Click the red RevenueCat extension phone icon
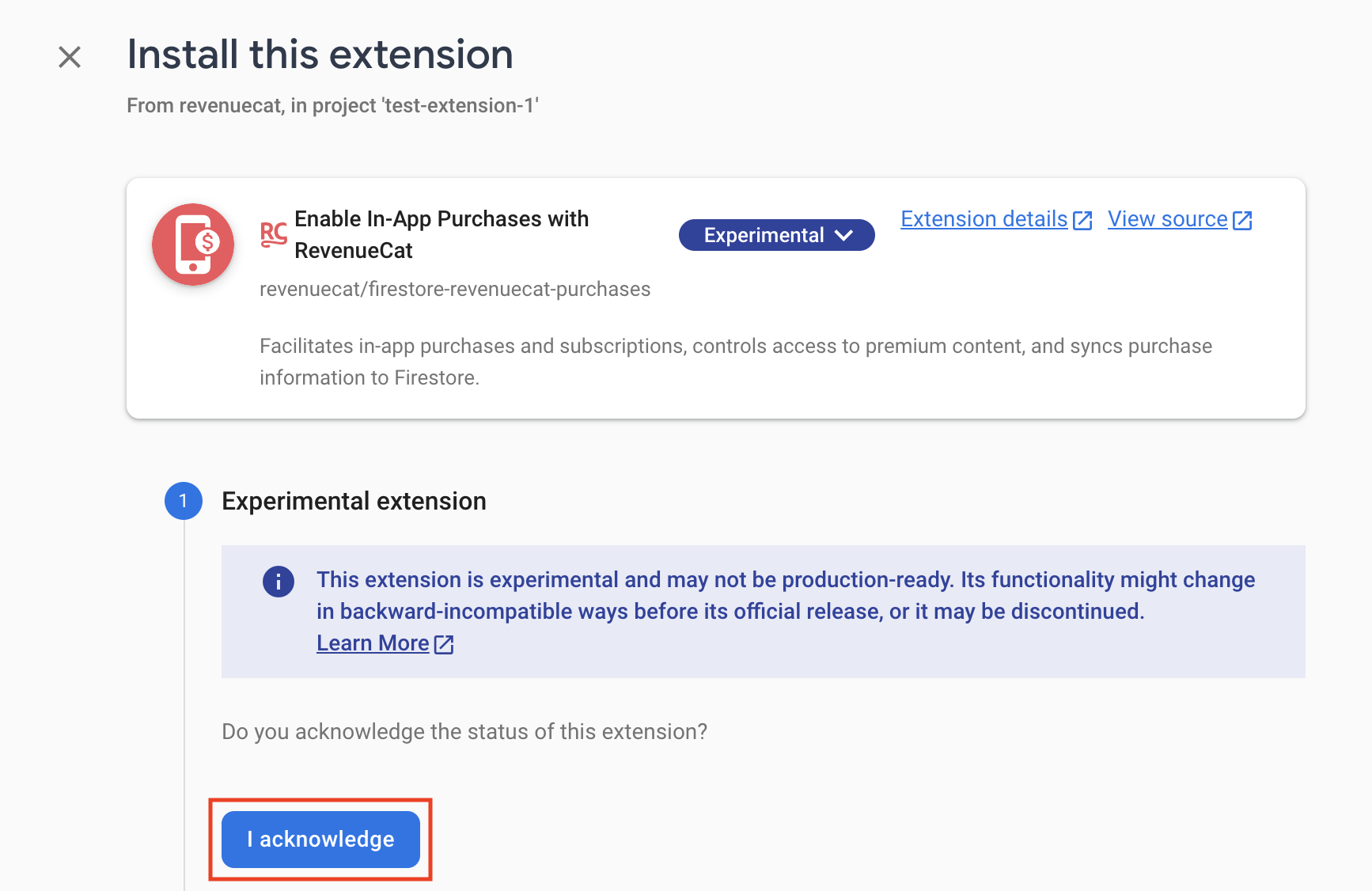1372x891 pixels. 193,245
